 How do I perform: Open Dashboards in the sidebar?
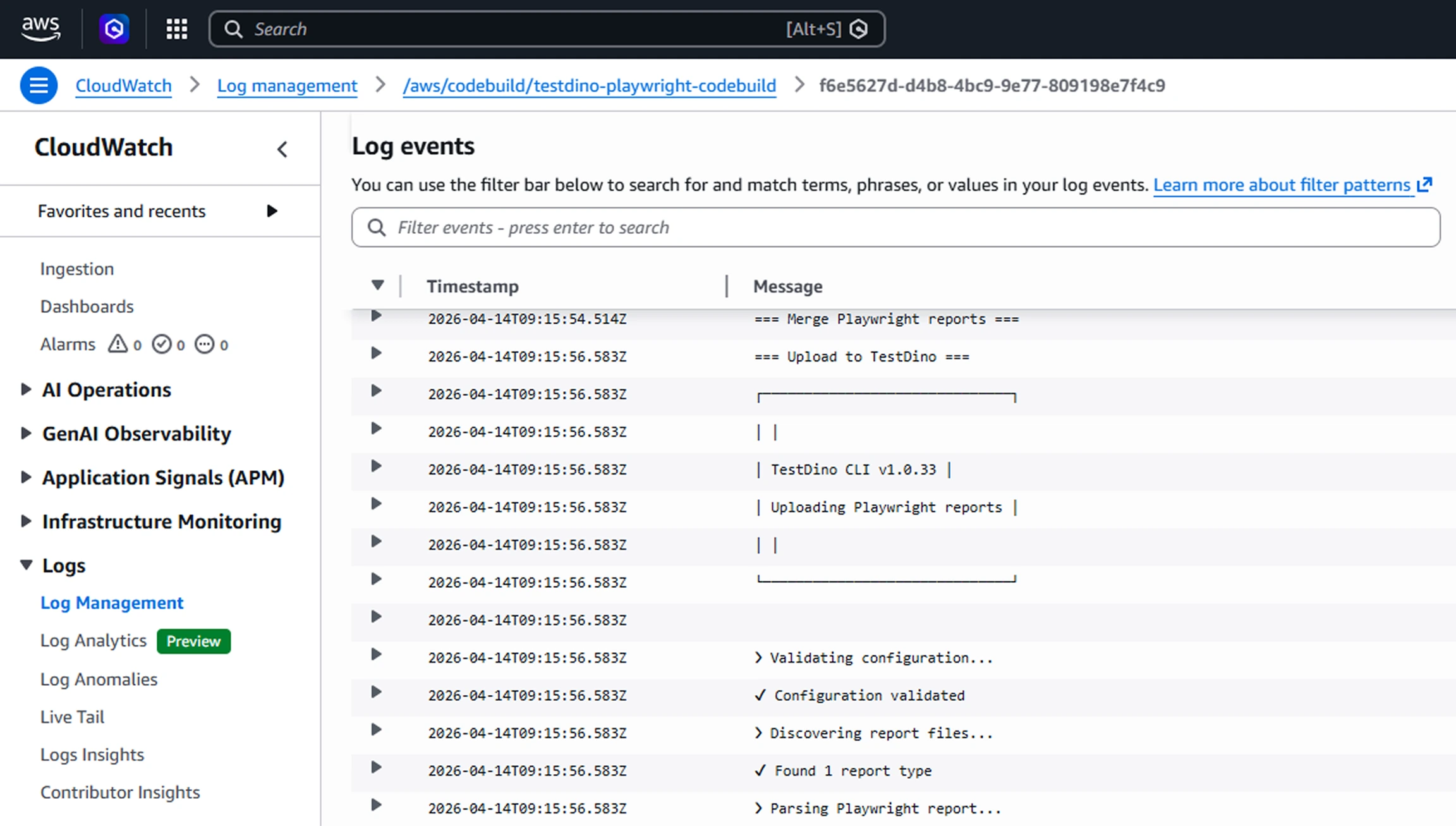87,307
